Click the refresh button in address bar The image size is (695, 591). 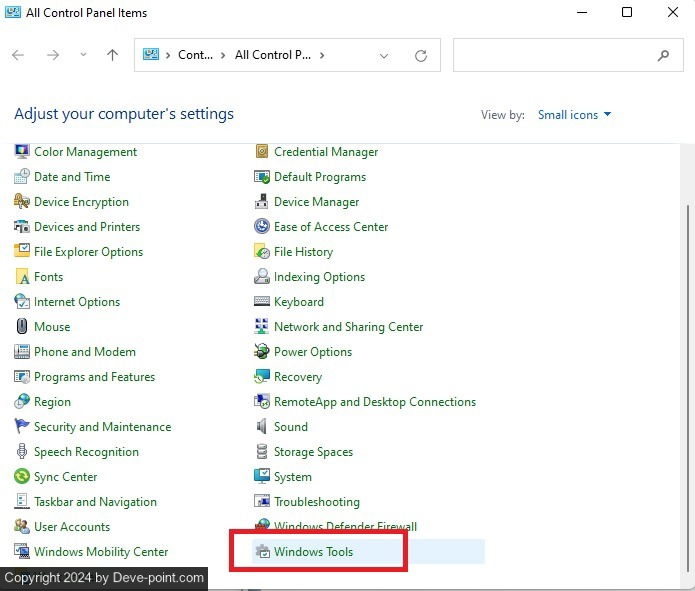click(421, 56)
